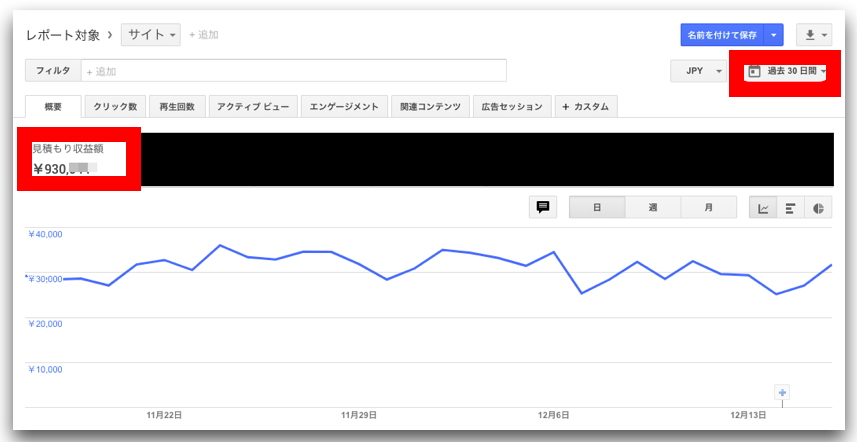Select the 週 (weekly) granularity toggle
Image resolution: width=857 pixels, height=442 pixels.
(652, 208)
